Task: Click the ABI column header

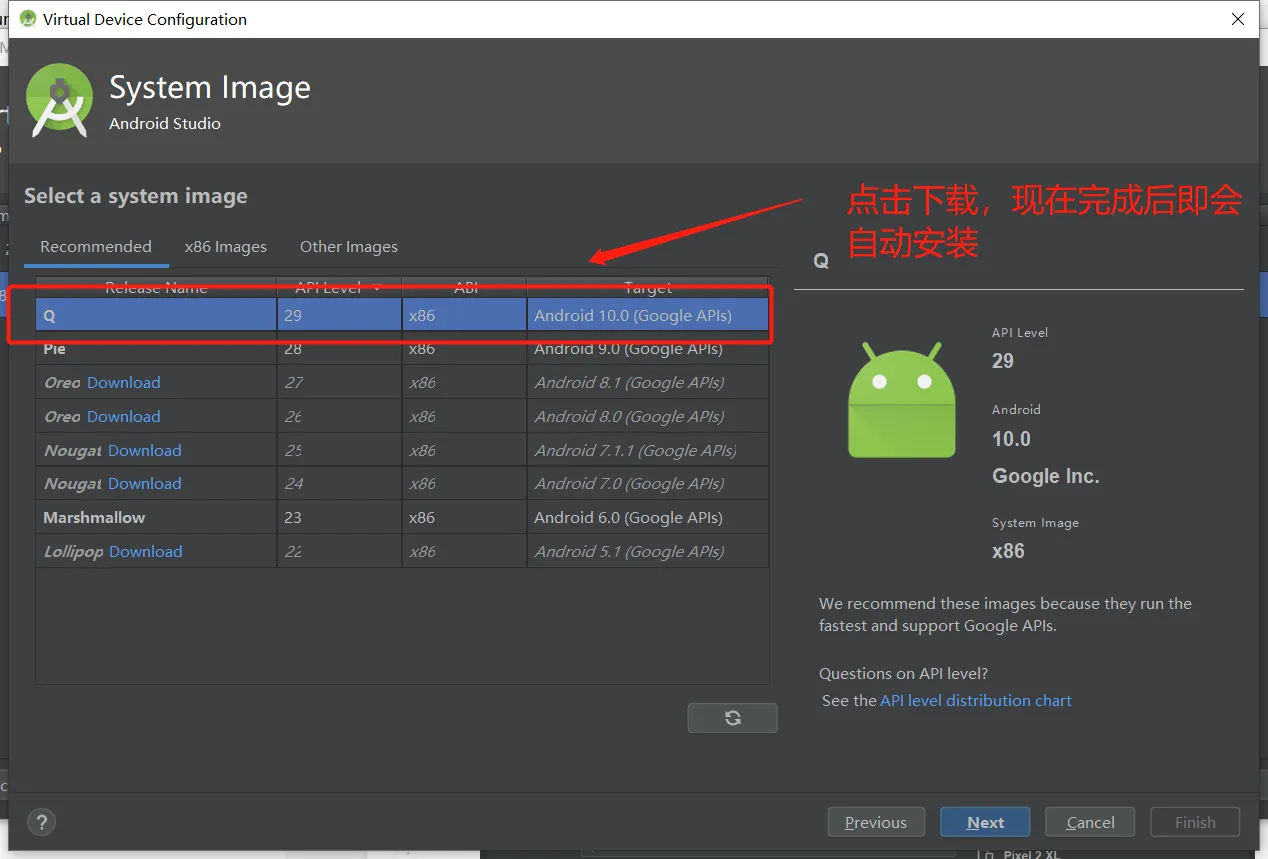Action: [x=465, y=288]
